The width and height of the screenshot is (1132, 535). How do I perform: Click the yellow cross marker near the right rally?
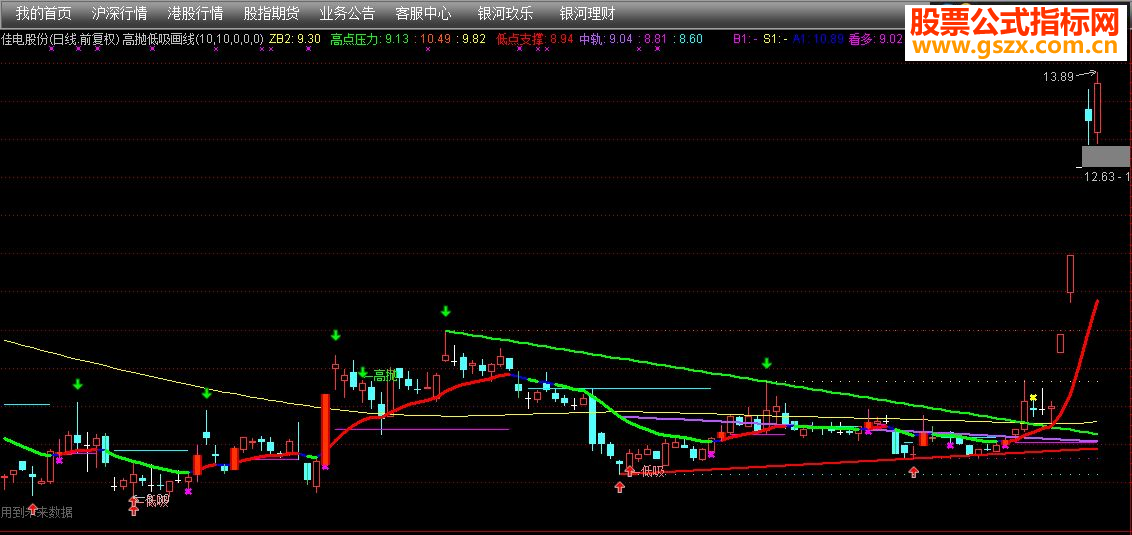(x=1034, y=397)
